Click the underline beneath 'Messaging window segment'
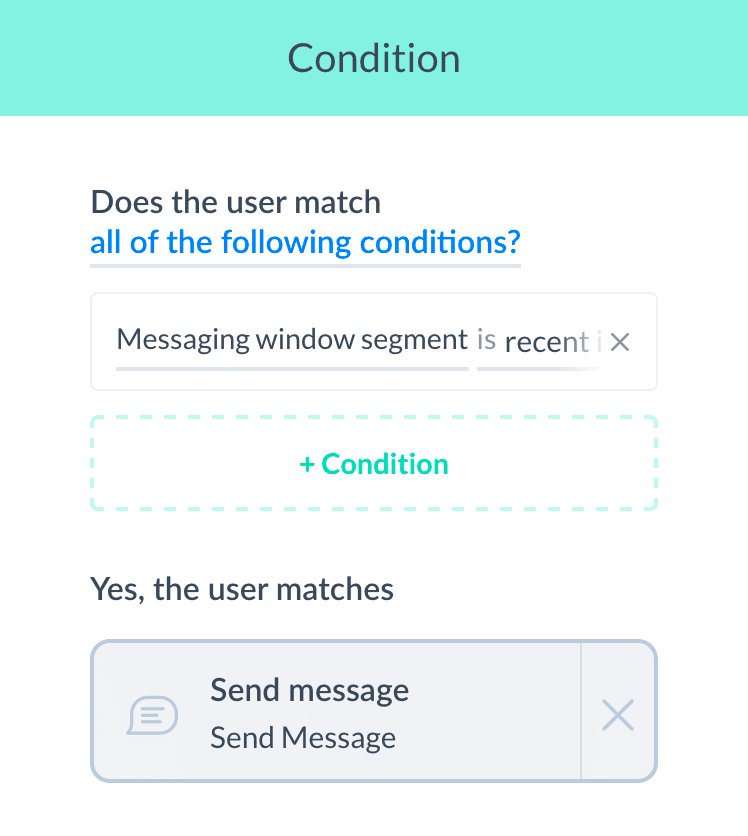 tap(292, 368)
